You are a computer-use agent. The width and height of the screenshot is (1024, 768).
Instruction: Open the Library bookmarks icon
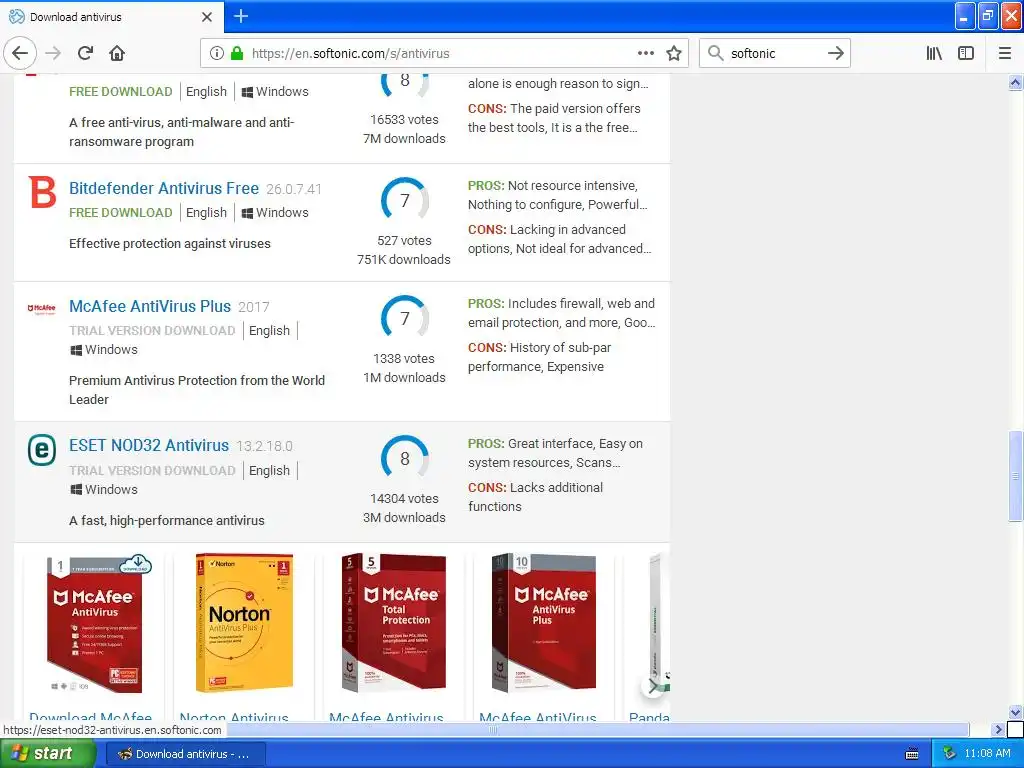click(934, 54)
